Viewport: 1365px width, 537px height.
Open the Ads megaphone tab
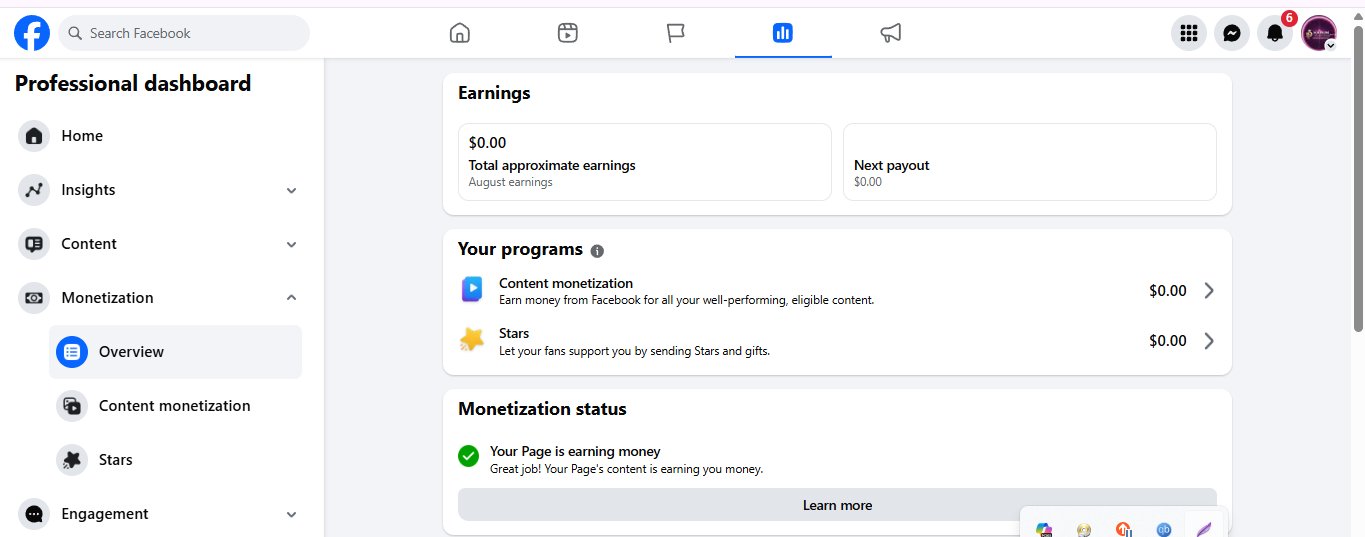point(891,33)
